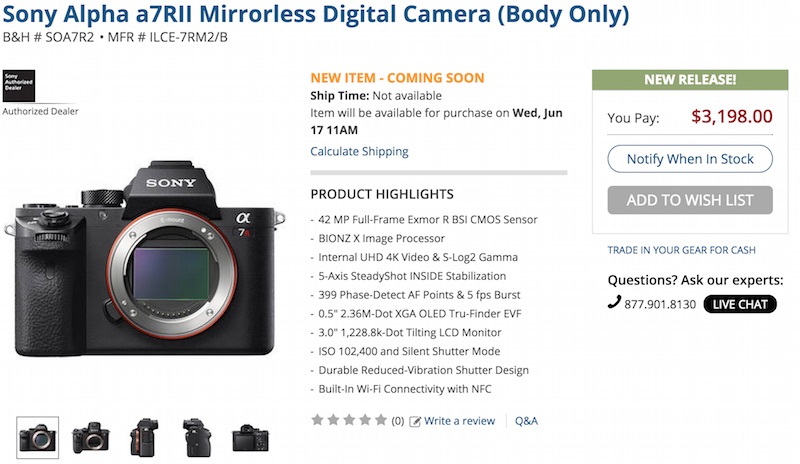Click the first rating star
The height and width of the screenshot is (464, 800).
click(x=319, y=421)
